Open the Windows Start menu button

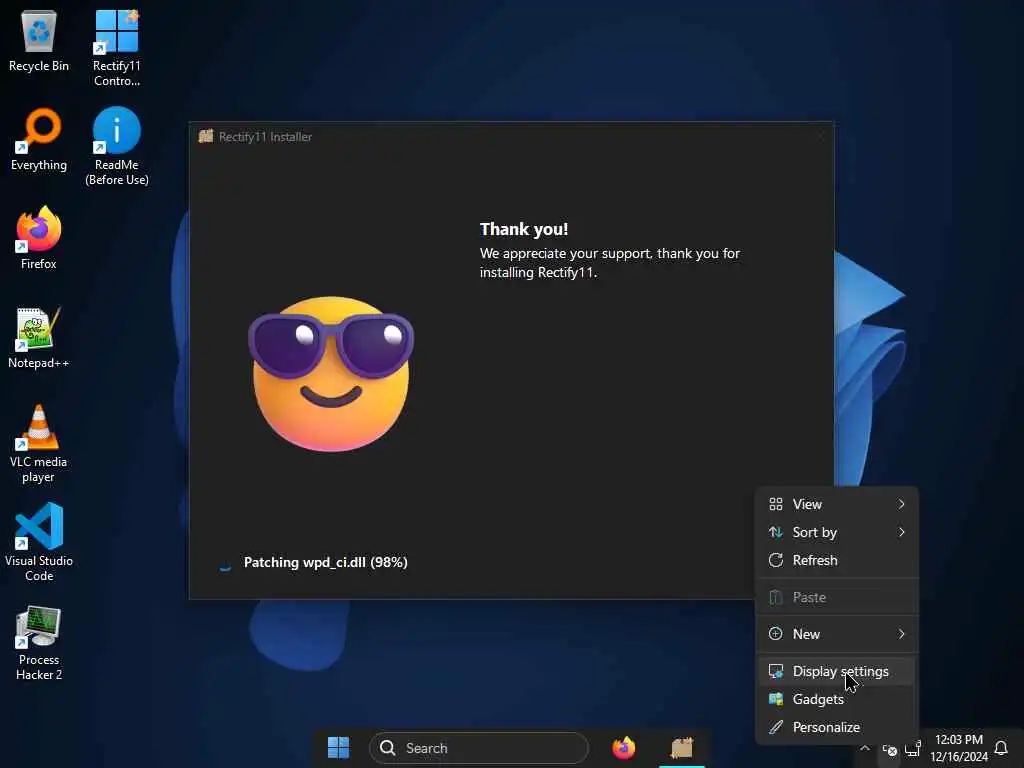coord(338,748)
